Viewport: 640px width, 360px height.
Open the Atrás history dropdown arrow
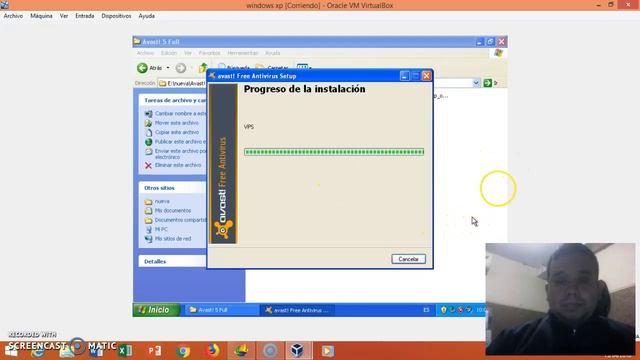tap(168, 68)
